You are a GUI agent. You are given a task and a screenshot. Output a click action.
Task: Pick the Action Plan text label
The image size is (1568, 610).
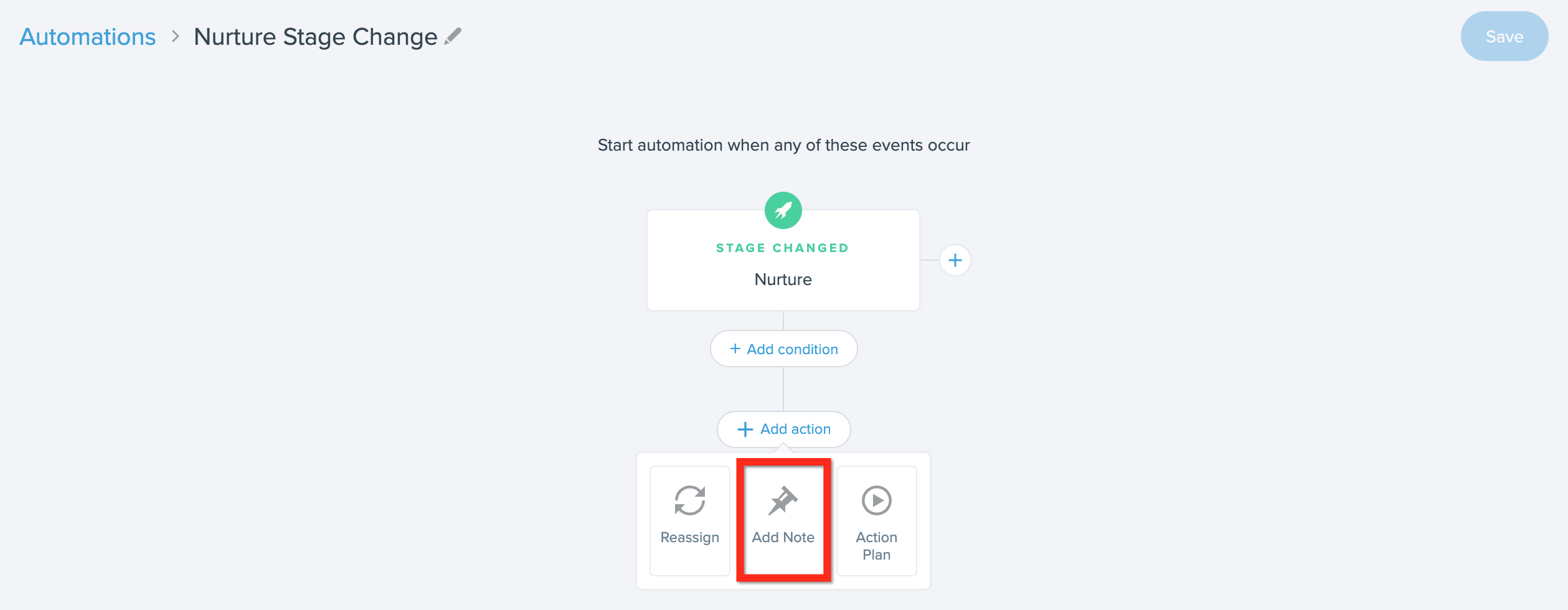[876, 546]
